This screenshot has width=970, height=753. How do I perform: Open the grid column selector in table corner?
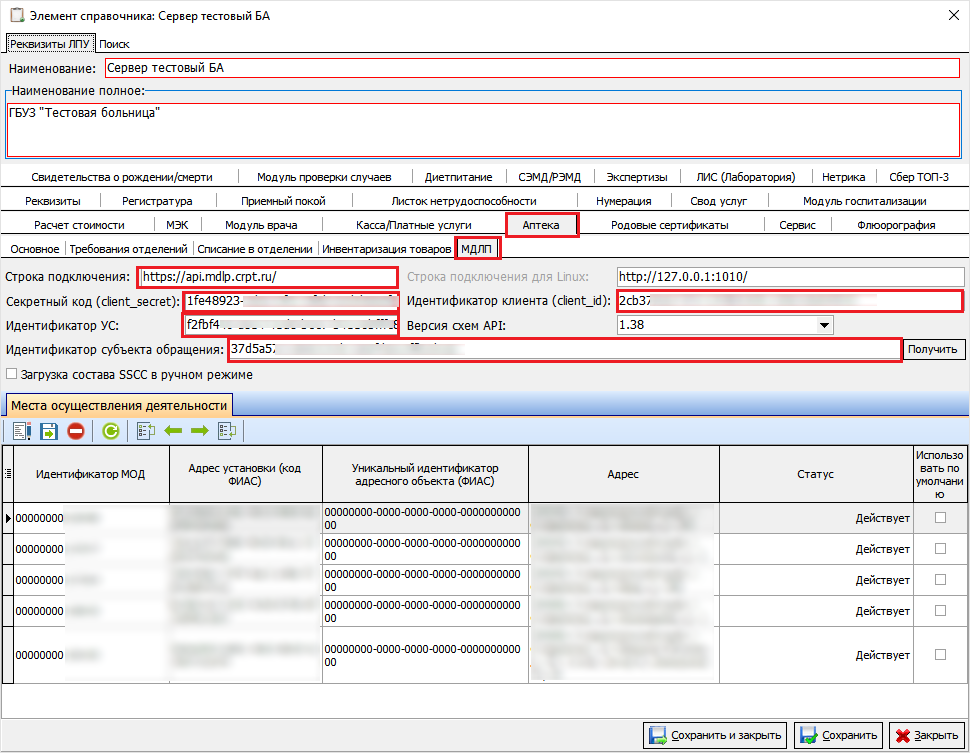(8, 474)
